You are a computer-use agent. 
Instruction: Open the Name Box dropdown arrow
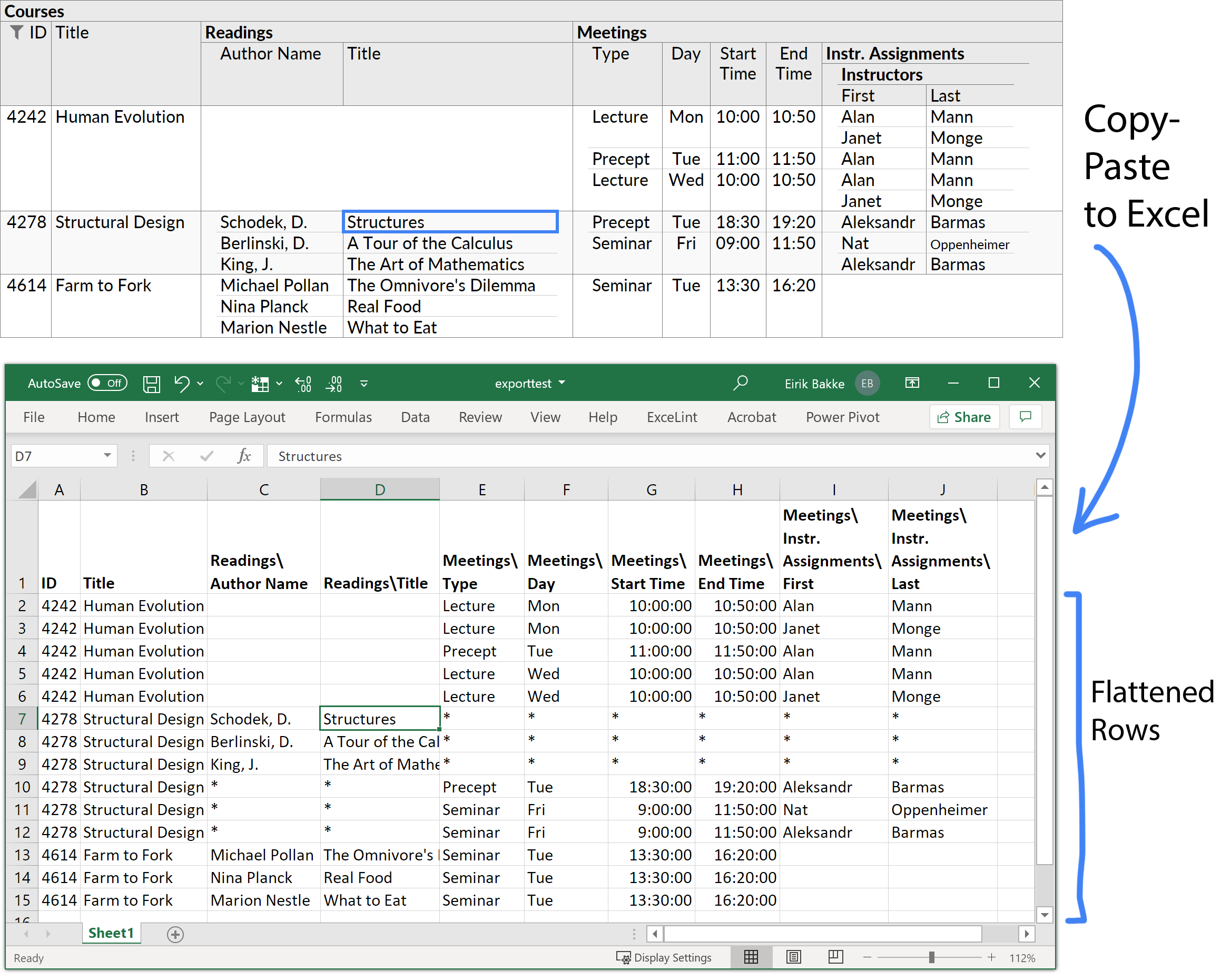click(x=106, y=455)
